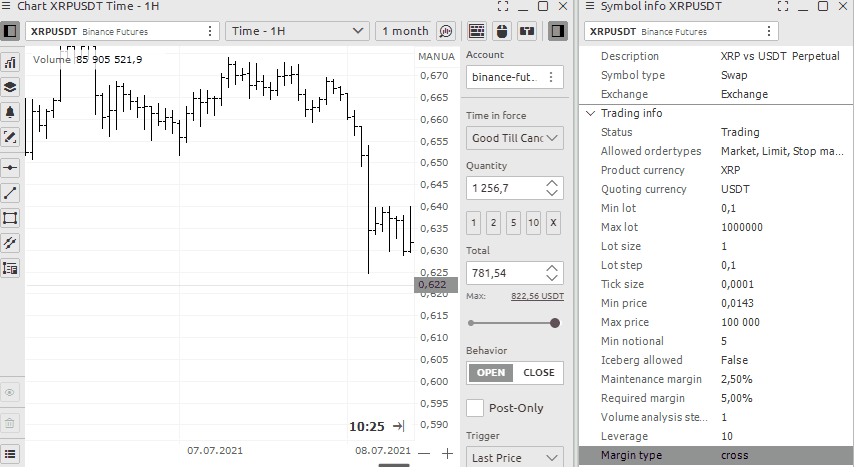The width and height of the screenshot is (854, 467).
Task: Open the indicators icon in left toolbar
Action: pos(11,63)
